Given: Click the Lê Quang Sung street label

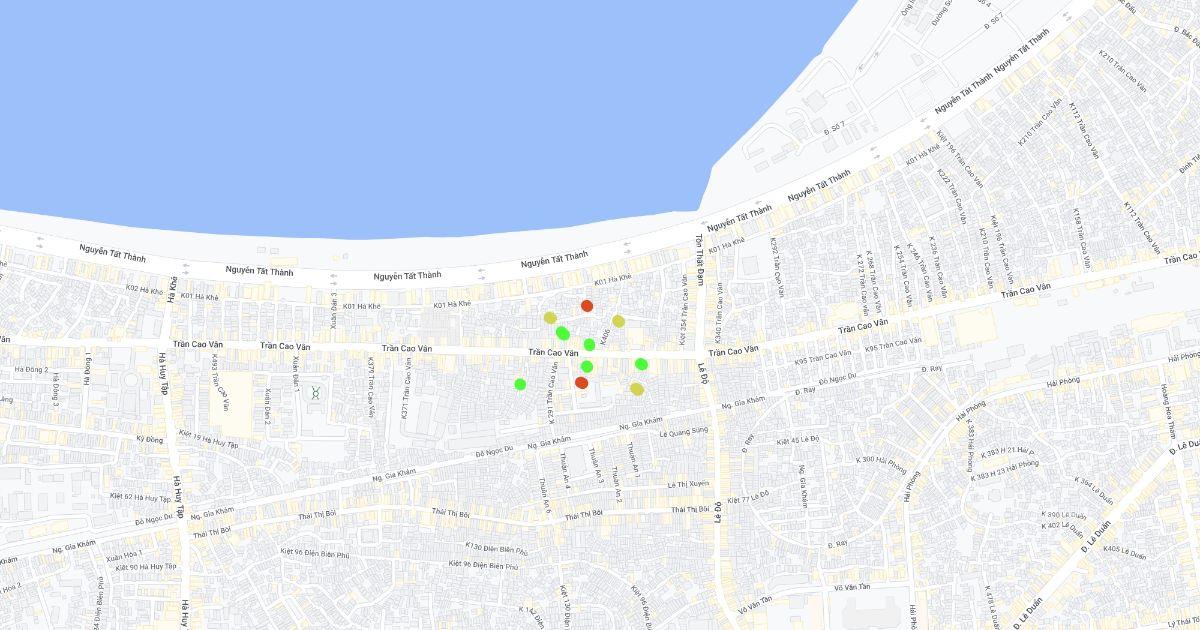Looking at the screenshot, I should [x=684, y=433].
